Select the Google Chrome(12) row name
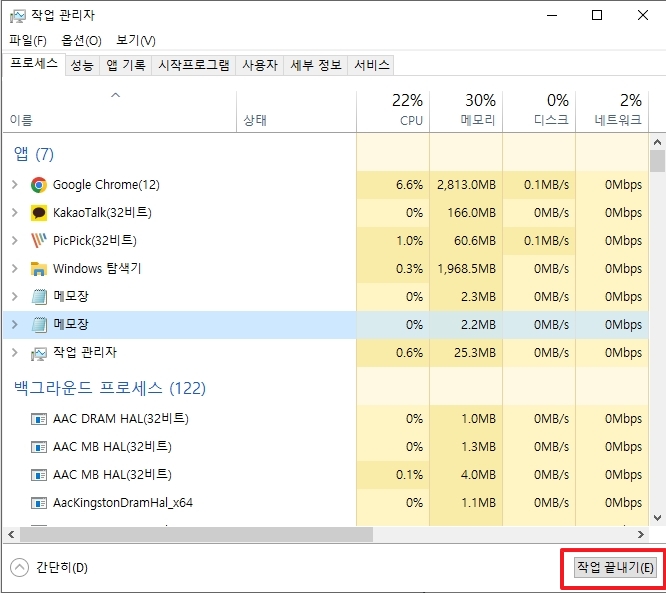666x593 pixels. coord(106,185)
